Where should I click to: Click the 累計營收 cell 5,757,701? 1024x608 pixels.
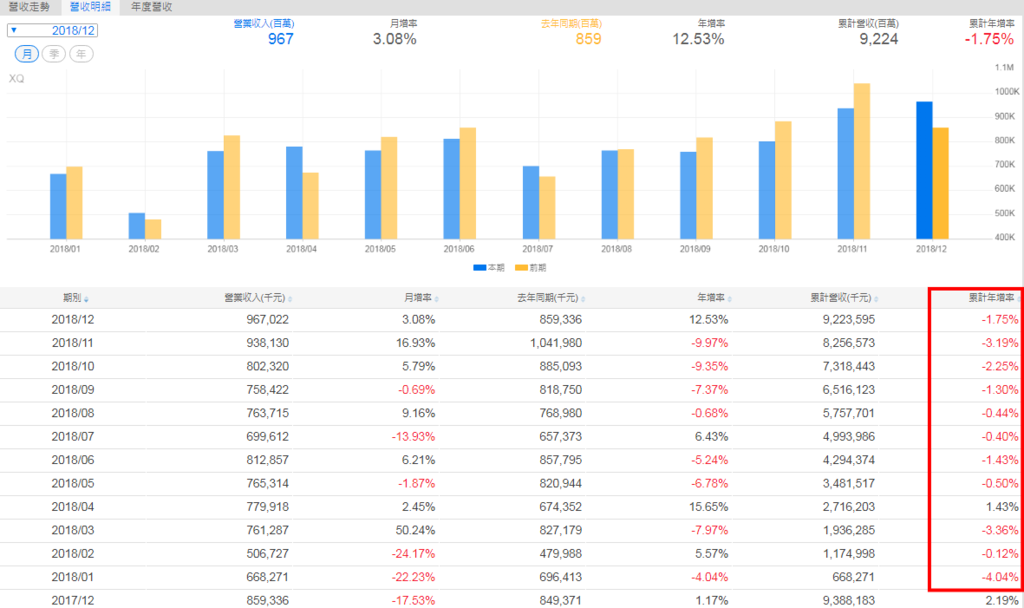point(848,413)
